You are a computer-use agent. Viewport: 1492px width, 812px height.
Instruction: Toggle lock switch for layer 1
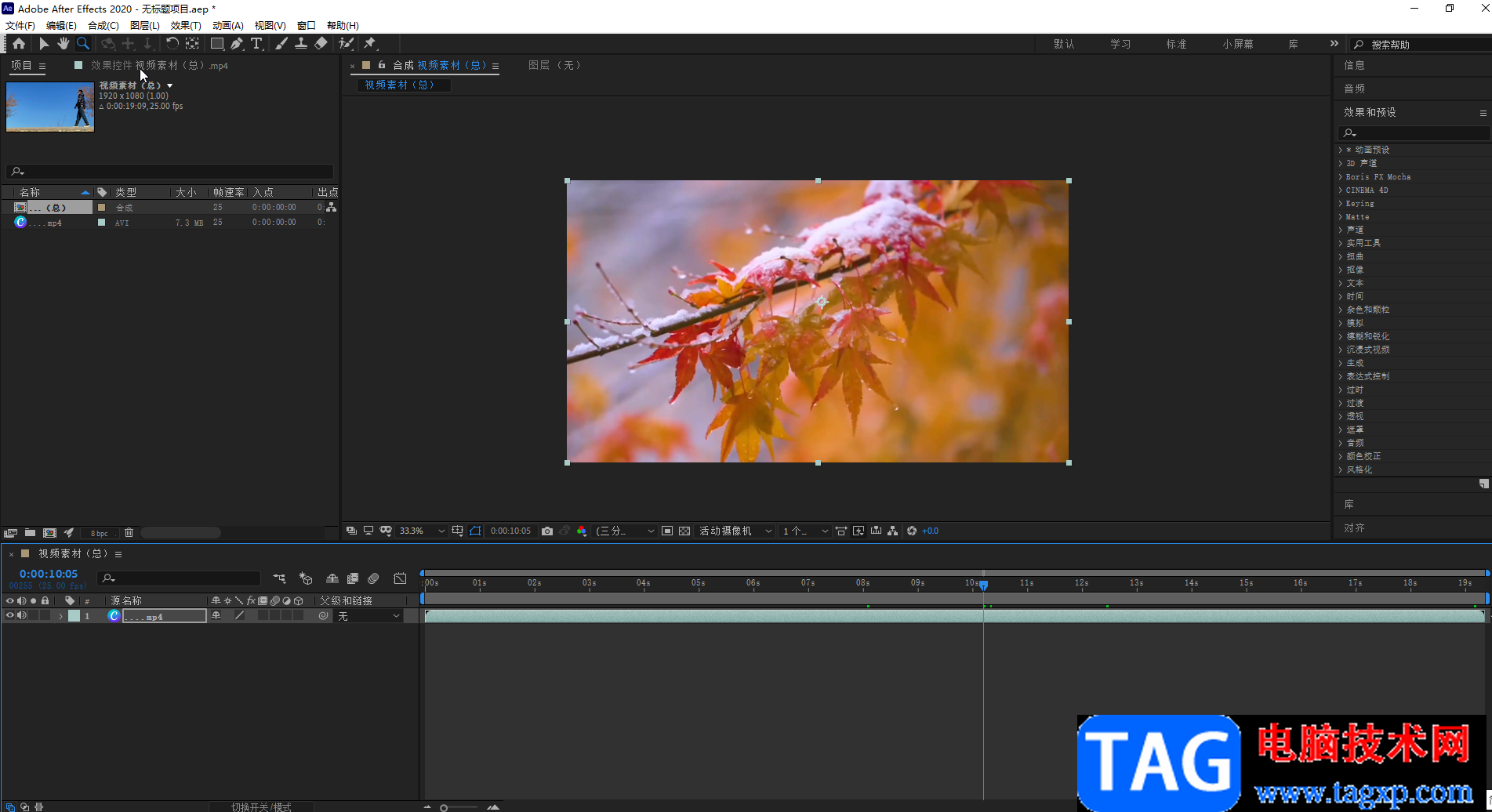click(x=45, y=616)
